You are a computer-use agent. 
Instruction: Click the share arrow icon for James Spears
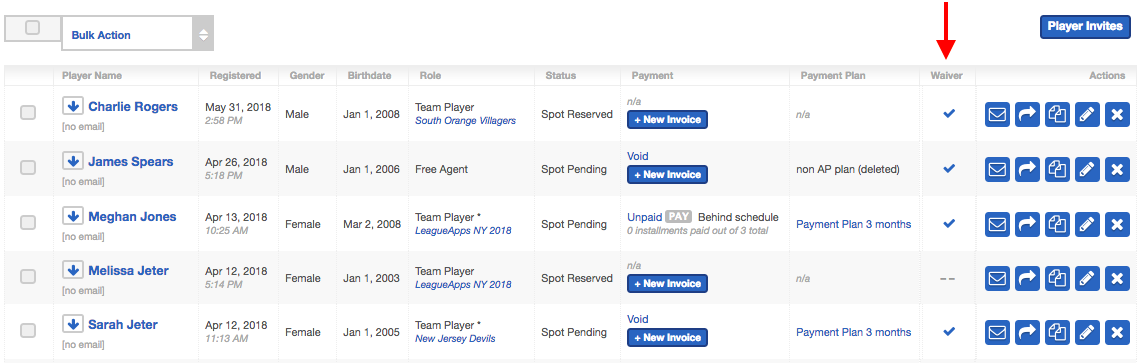point(1027,168)
